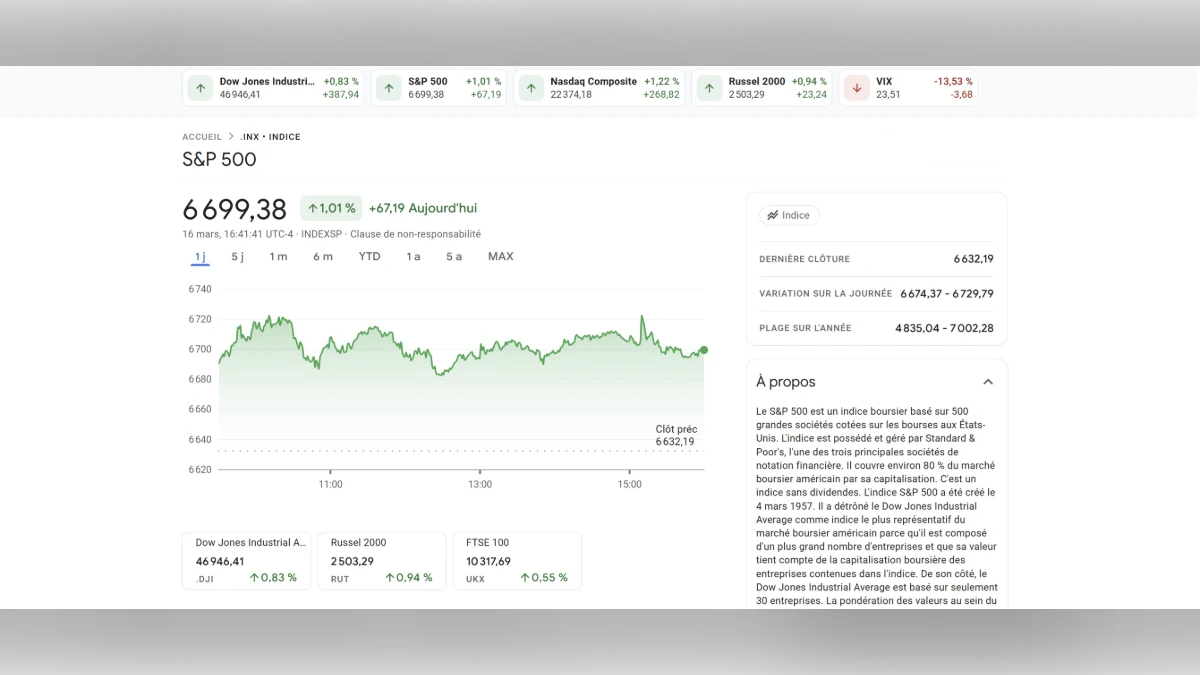The height and width of the screenshot is (675, 1200).
Task: Open the Russell 2000 card below chart
Action: 381,560
